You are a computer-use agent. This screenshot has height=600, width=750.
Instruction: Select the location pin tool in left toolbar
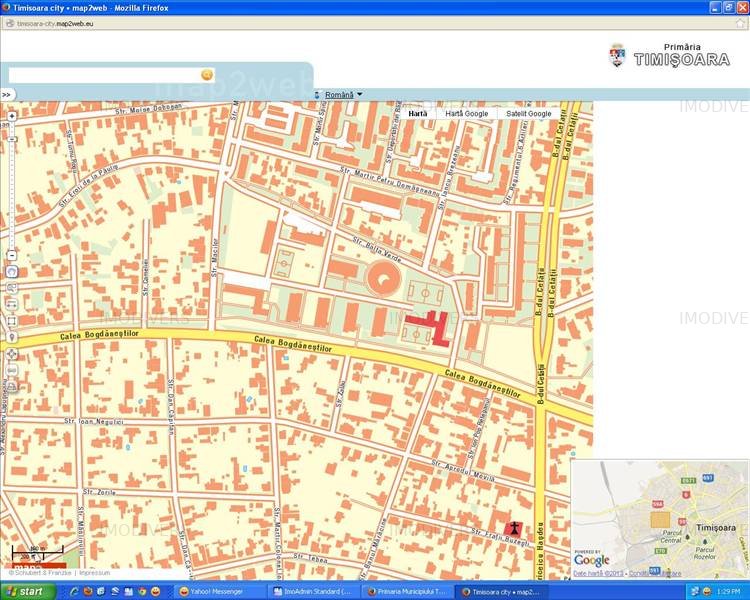(x=12, y=337)
